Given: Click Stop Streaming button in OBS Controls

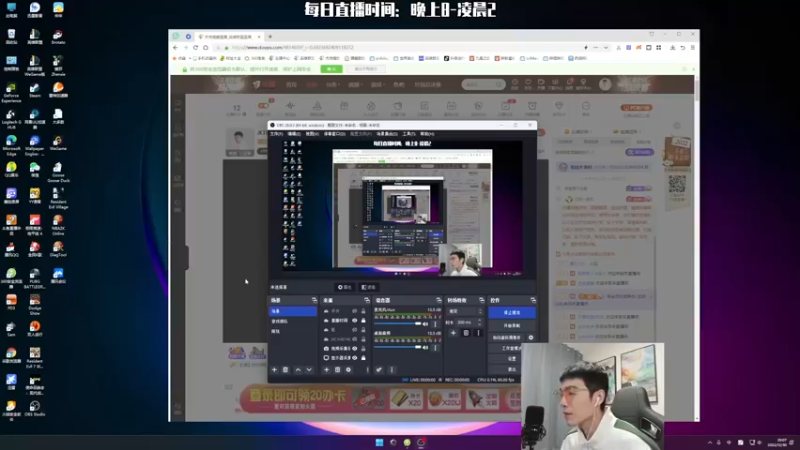Looking at the screenshot, I should click(512, 312).
